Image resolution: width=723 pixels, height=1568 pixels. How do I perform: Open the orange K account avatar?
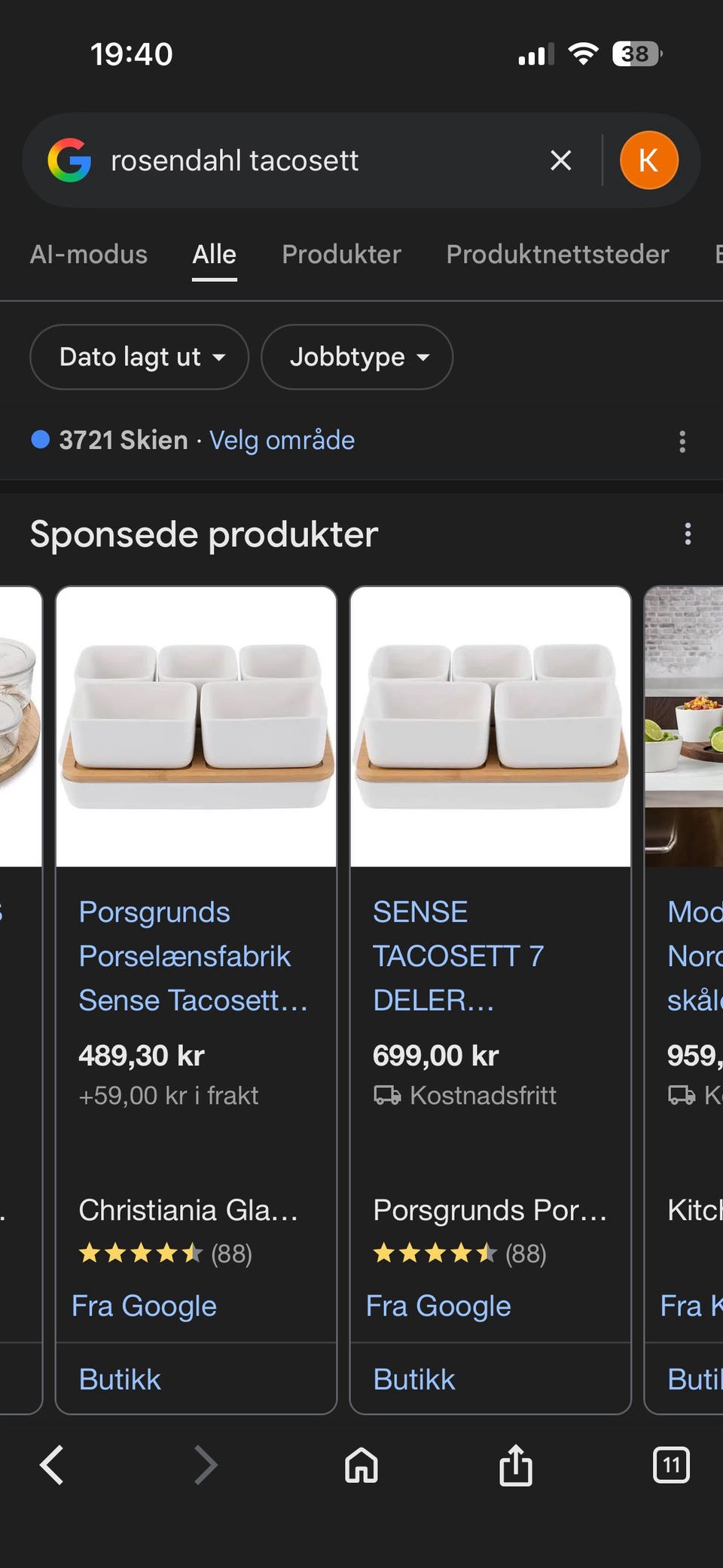[648, 160]
